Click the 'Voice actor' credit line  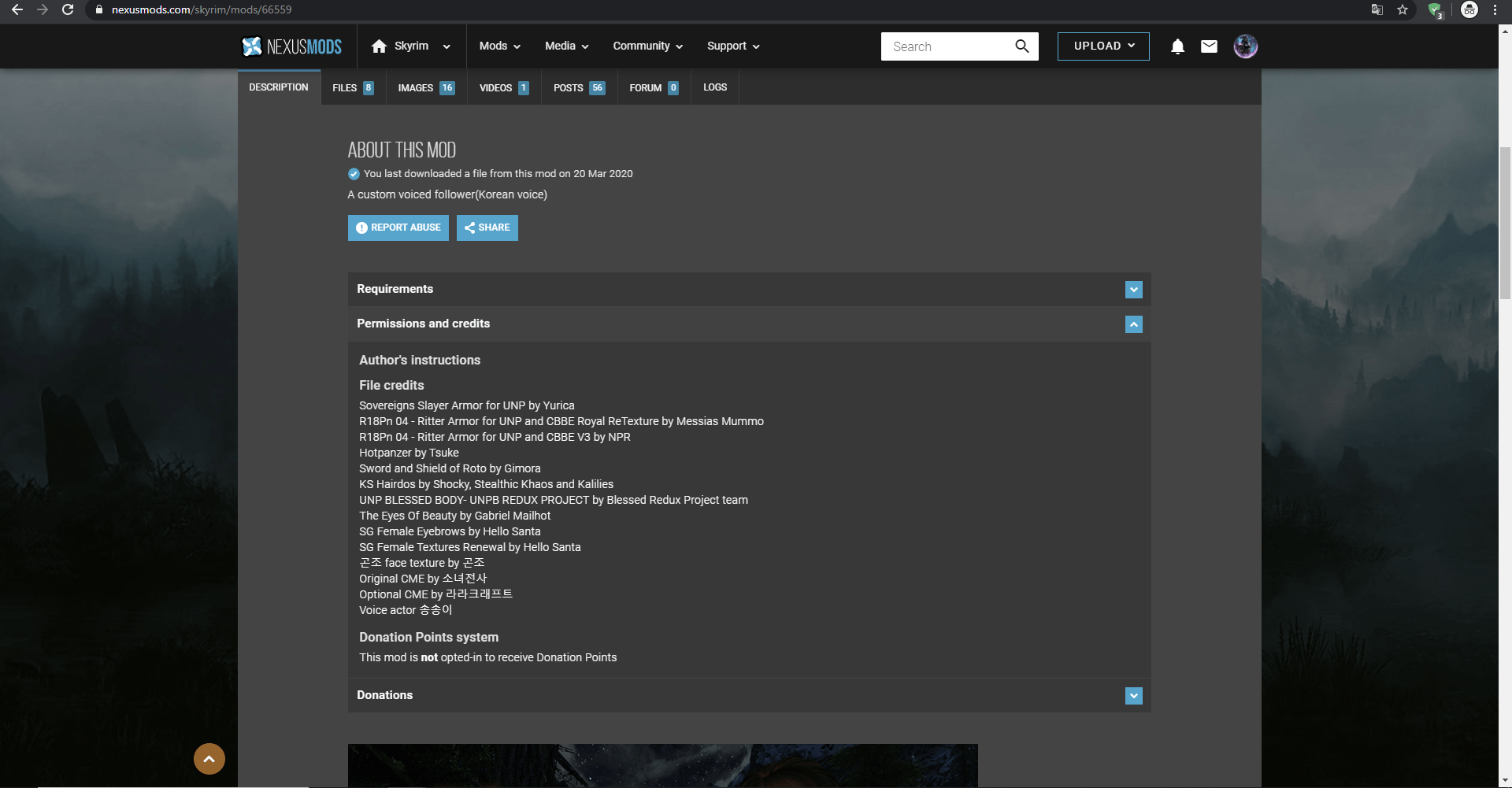406,611
